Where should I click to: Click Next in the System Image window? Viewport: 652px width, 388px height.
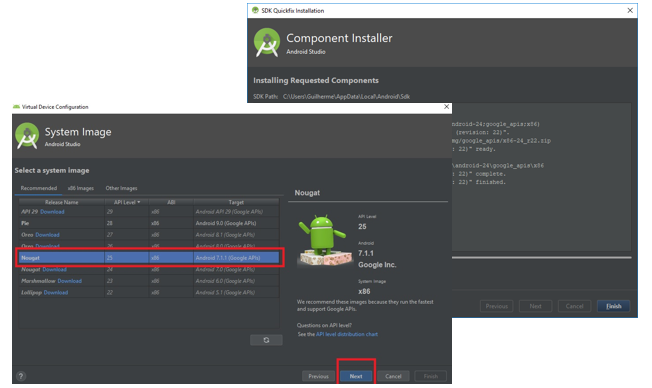tap(356, 376)
